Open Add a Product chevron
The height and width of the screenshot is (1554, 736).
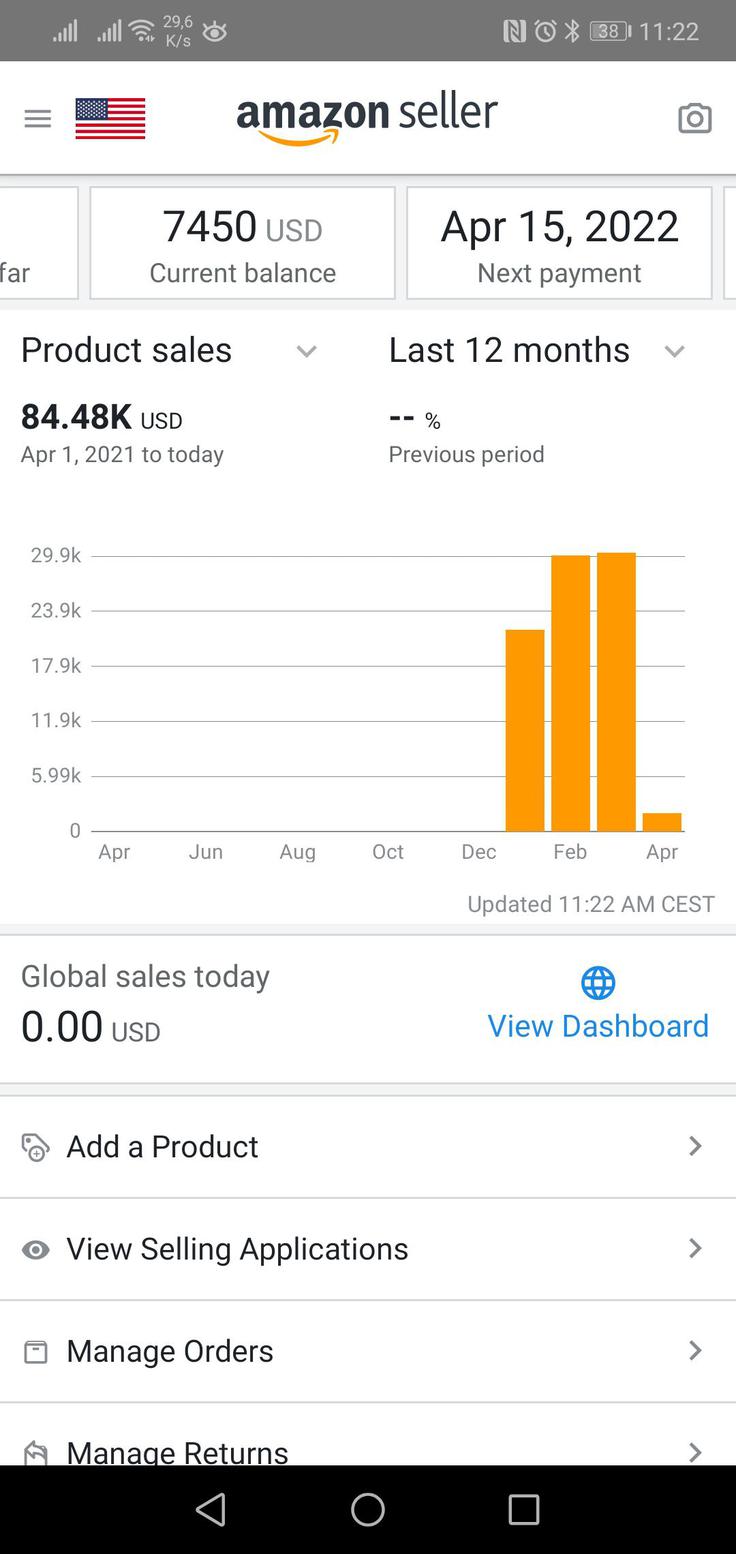point(695,1146)
